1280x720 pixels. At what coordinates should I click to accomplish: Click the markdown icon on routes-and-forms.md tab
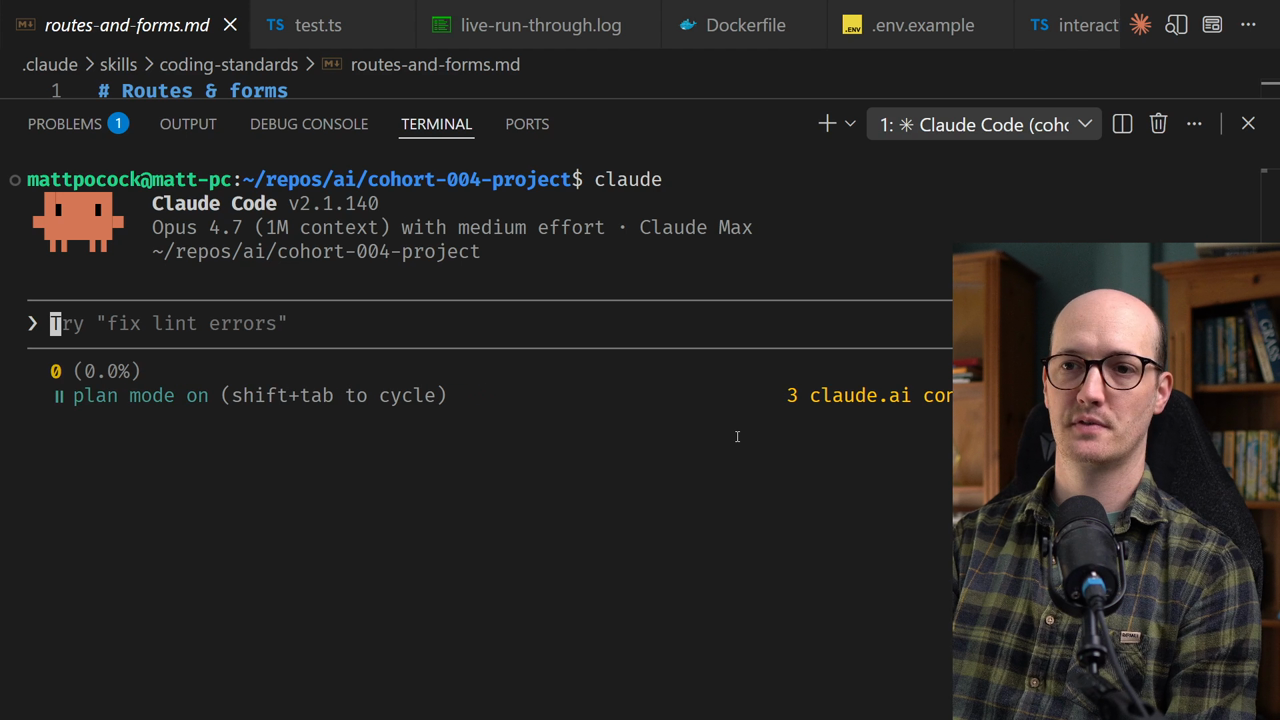(26, 25)
